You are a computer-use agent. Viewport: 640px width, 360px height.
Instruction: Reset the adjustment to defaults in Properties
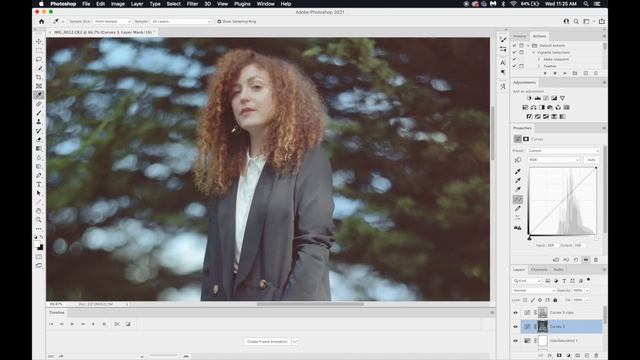pyautogui.click(x=576, y=260)
